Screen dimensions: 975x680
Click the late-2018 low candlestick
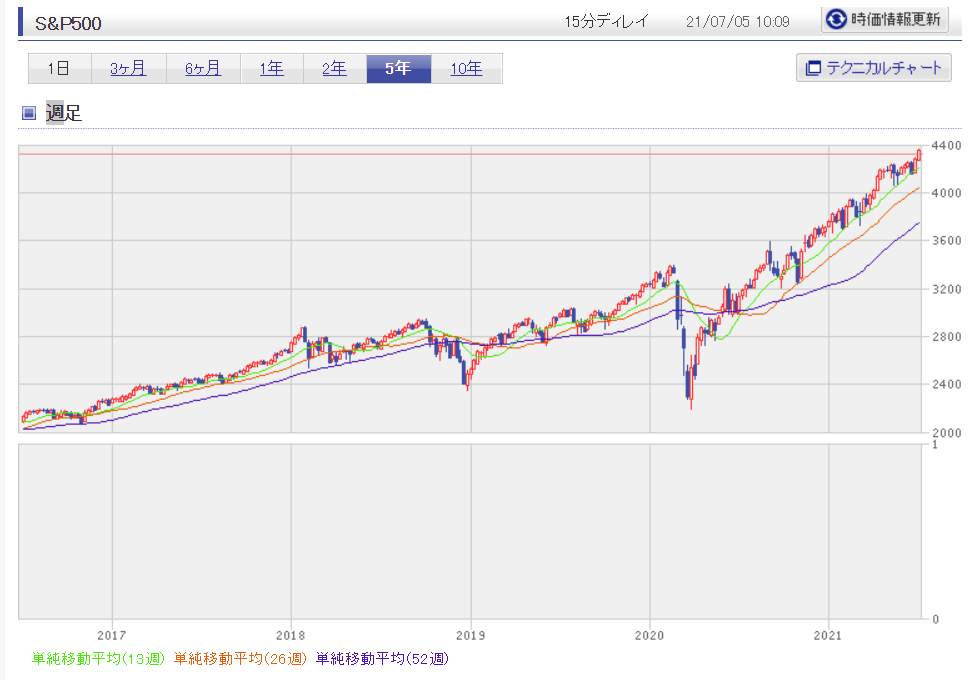[x=468, y=379]
